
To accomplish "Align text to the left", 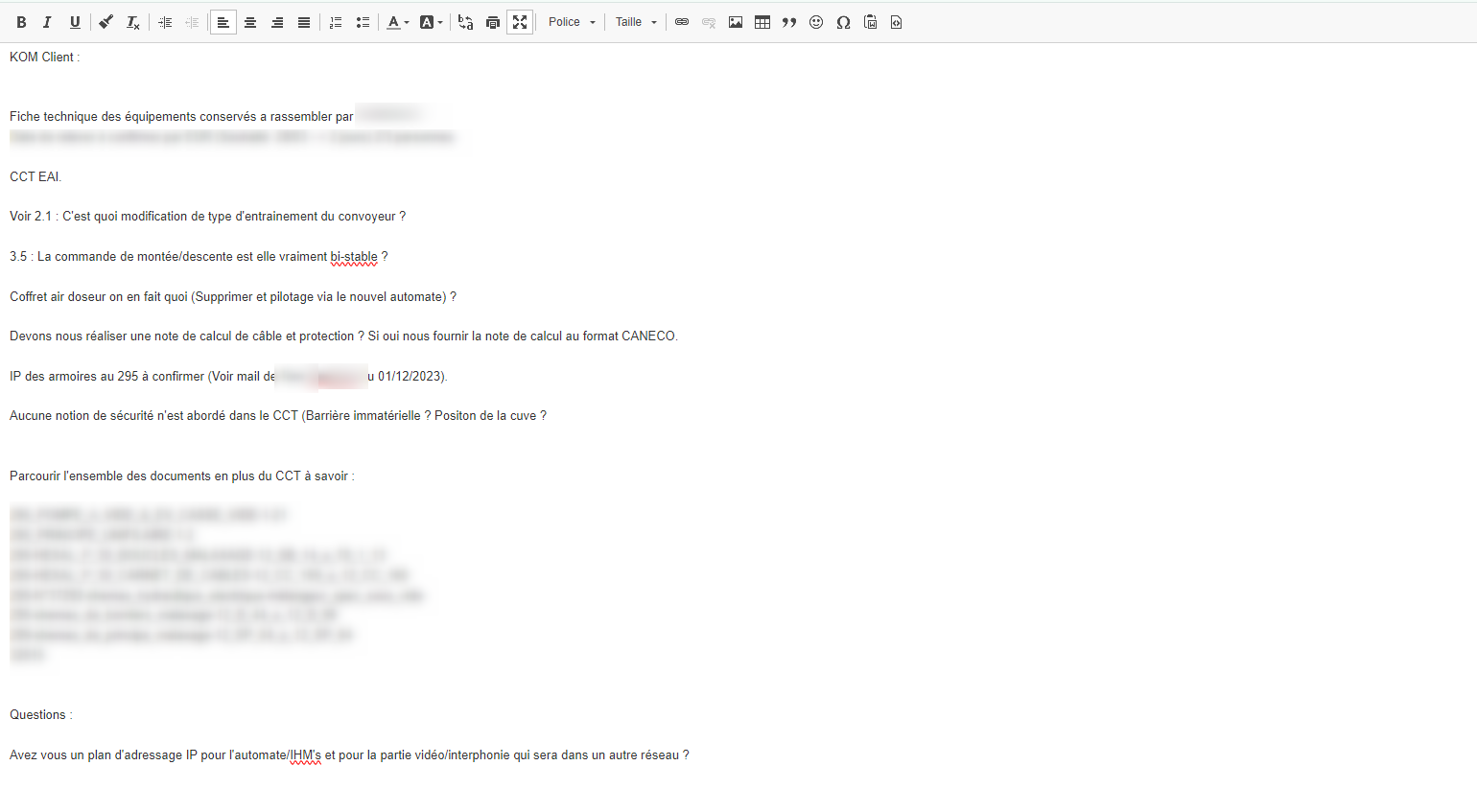I will tap(223, 22).
